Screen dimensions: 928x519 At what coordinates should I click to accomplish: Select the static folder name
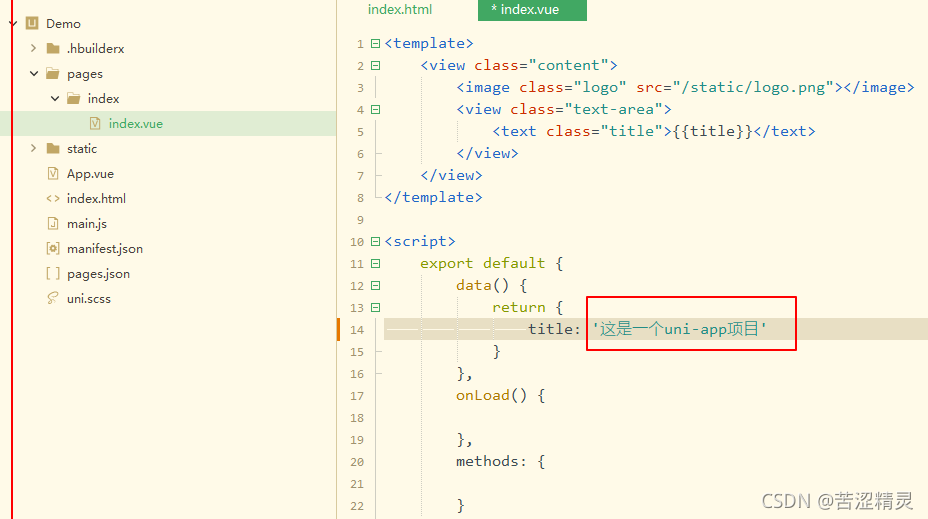click(82, 149)
